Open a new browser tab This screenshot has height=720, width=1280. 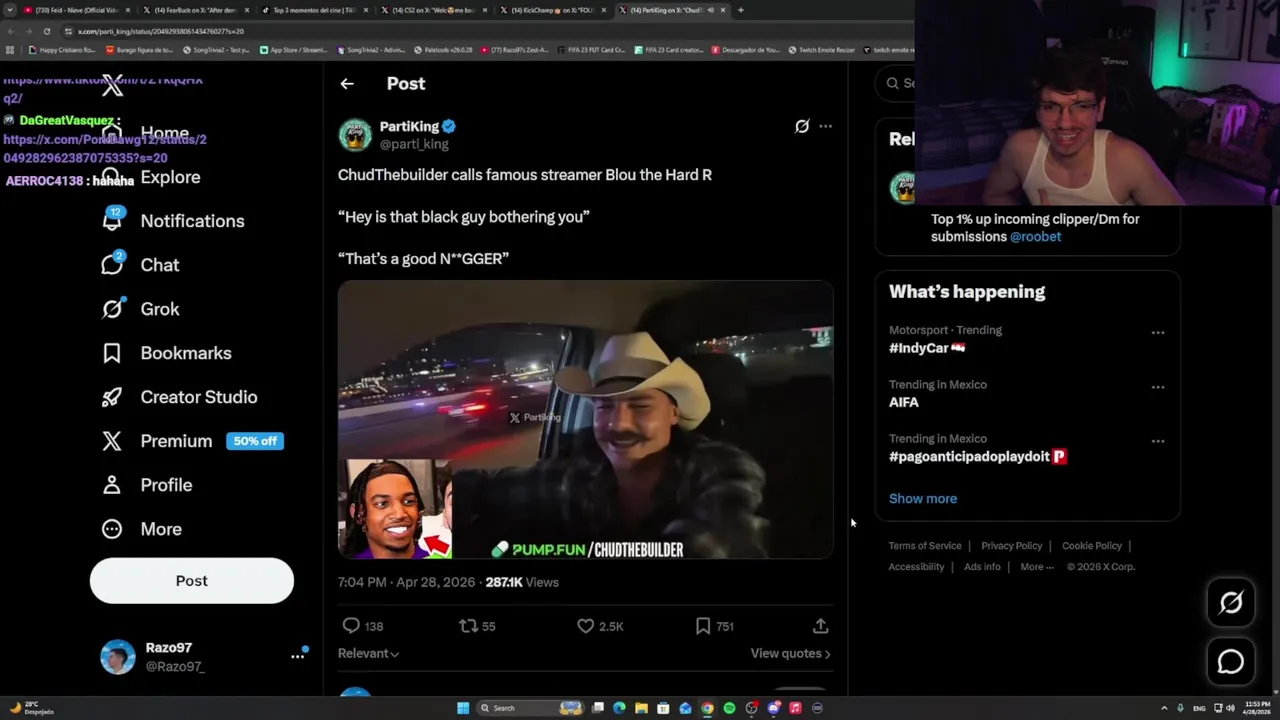(740, 10)
